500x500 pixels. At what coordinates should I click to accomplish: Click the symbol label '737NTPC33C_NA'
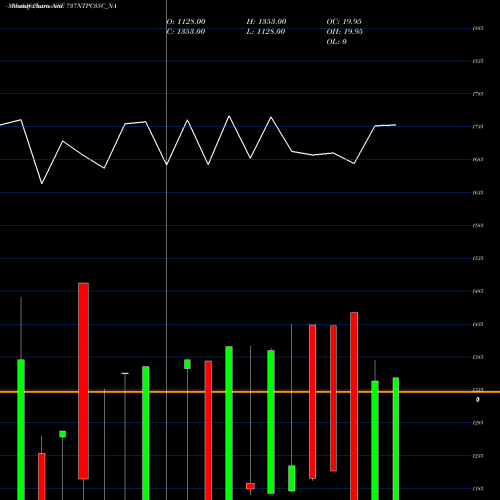(x=91, y=6)
